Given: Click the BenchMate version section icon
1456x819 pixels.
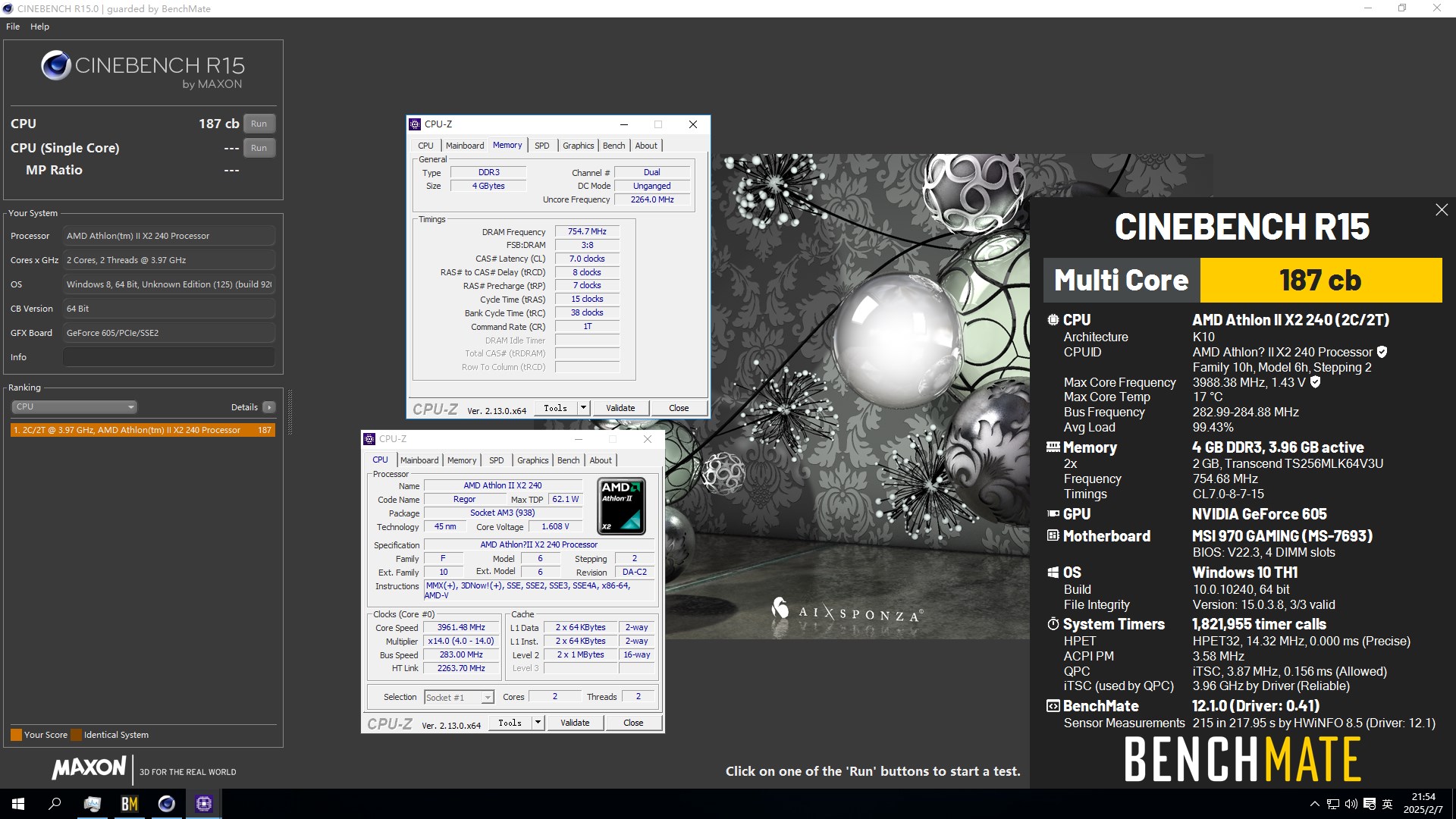Looking at the screenshot, I should pyautogui.click(x=1053, y=706).
